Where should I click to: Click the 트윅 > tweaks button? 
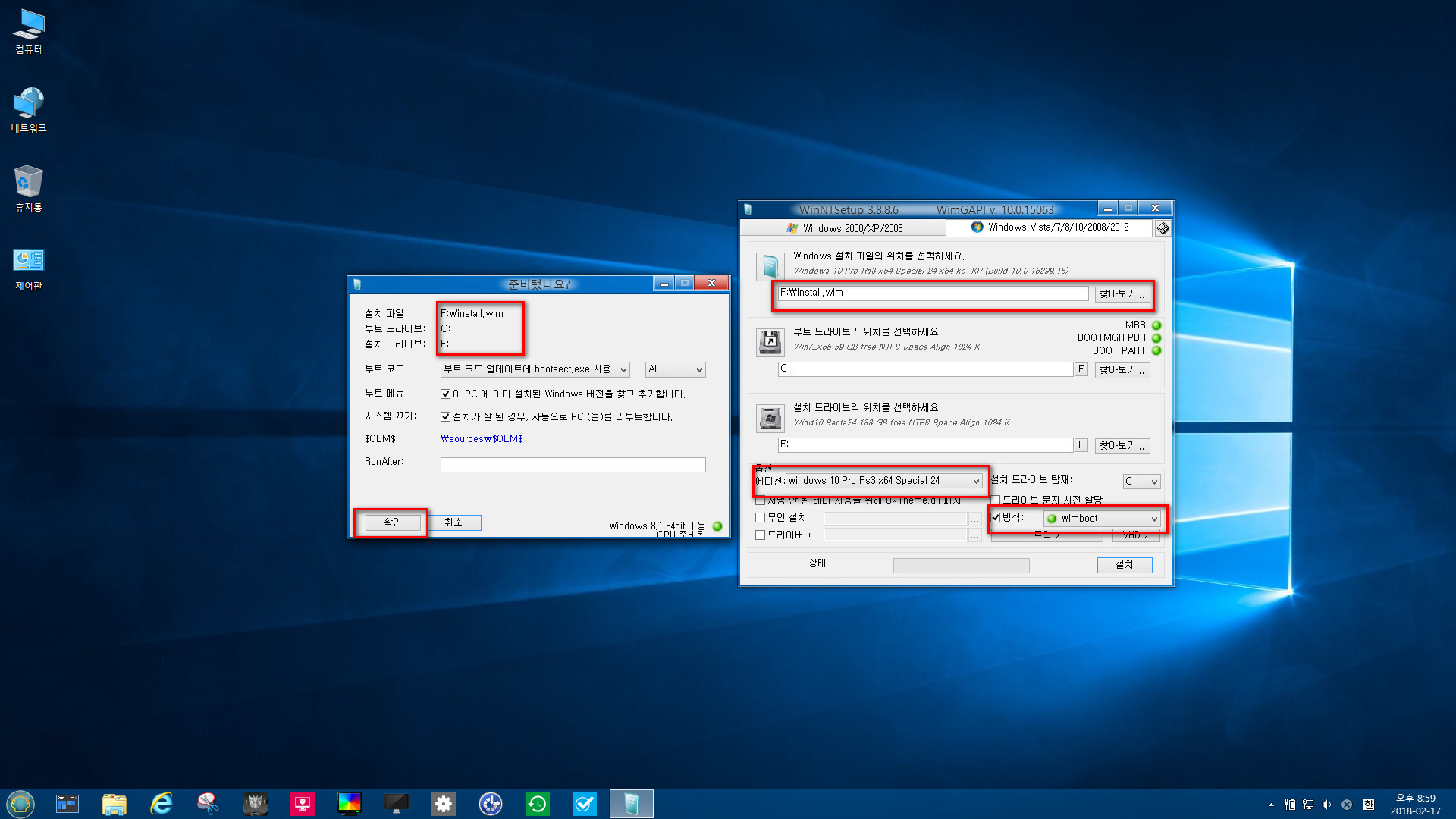click(x=1046, y=535)
